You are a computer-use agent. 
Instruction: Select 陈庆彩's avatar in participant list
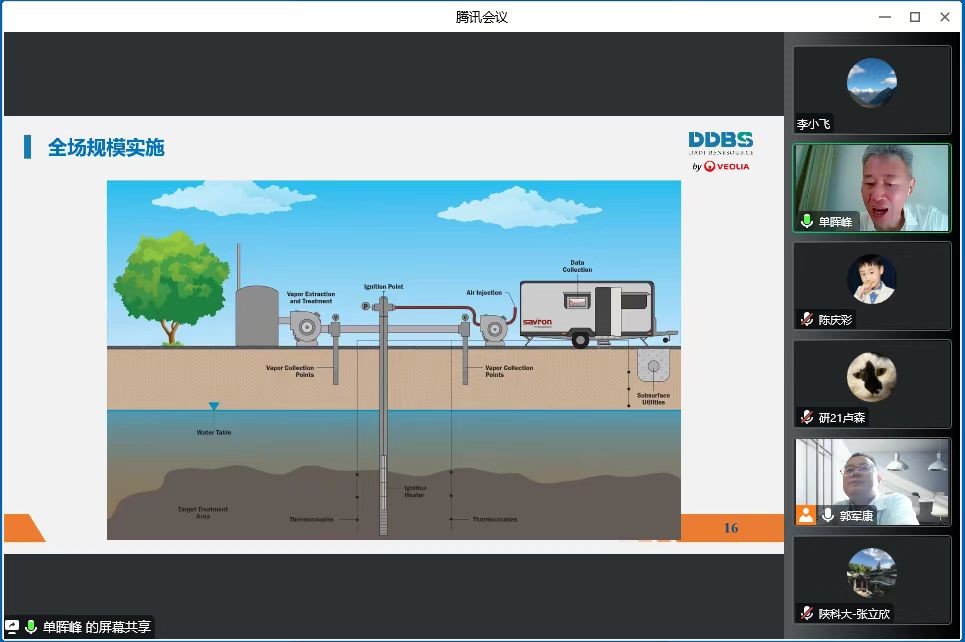(871, 278)
